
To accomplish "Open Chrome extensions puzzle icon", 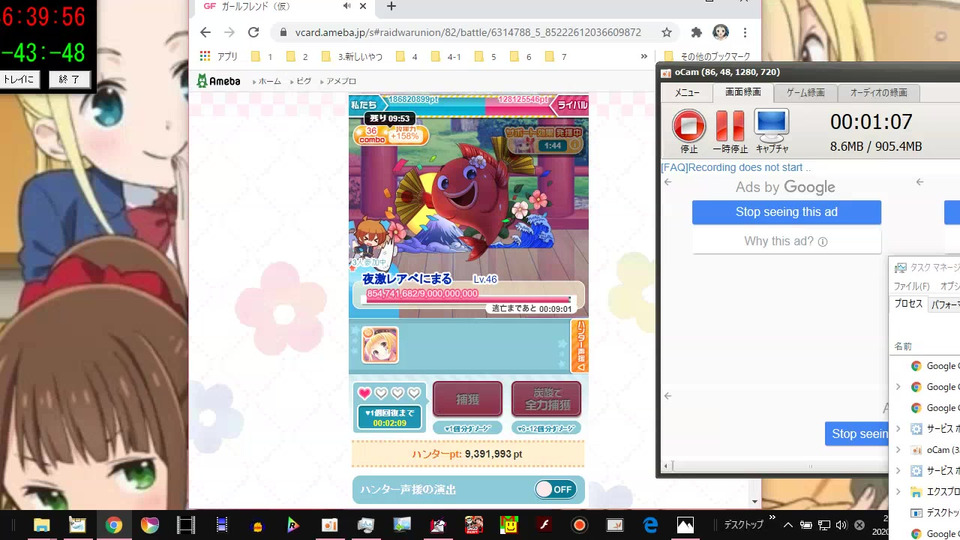I will pyautogui.click(x=696, y=32).
